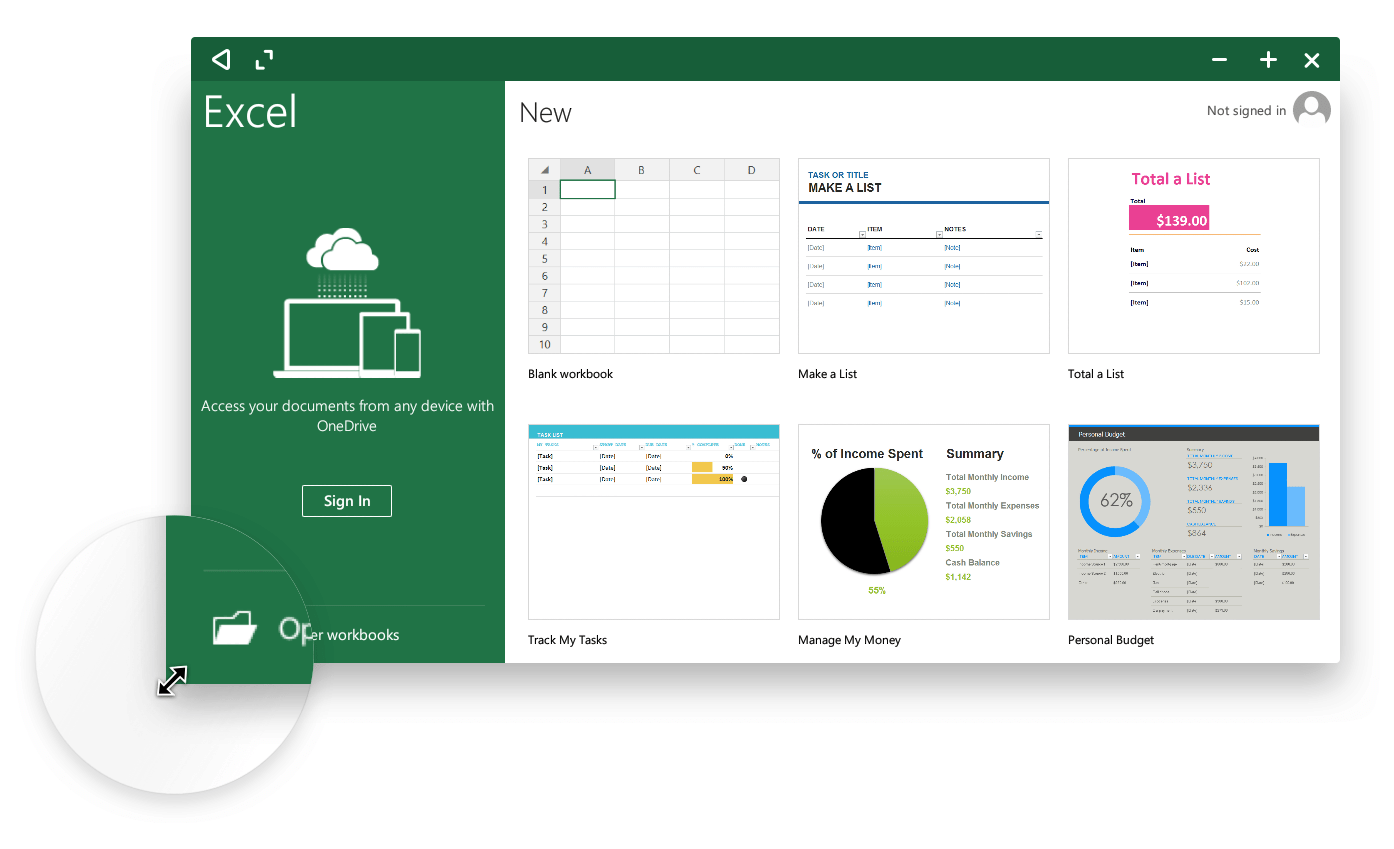Click the OneDrive cloud and devices illustration
Screen dimensions: 1394x849
pyautogui.click(x=347, y=304)
